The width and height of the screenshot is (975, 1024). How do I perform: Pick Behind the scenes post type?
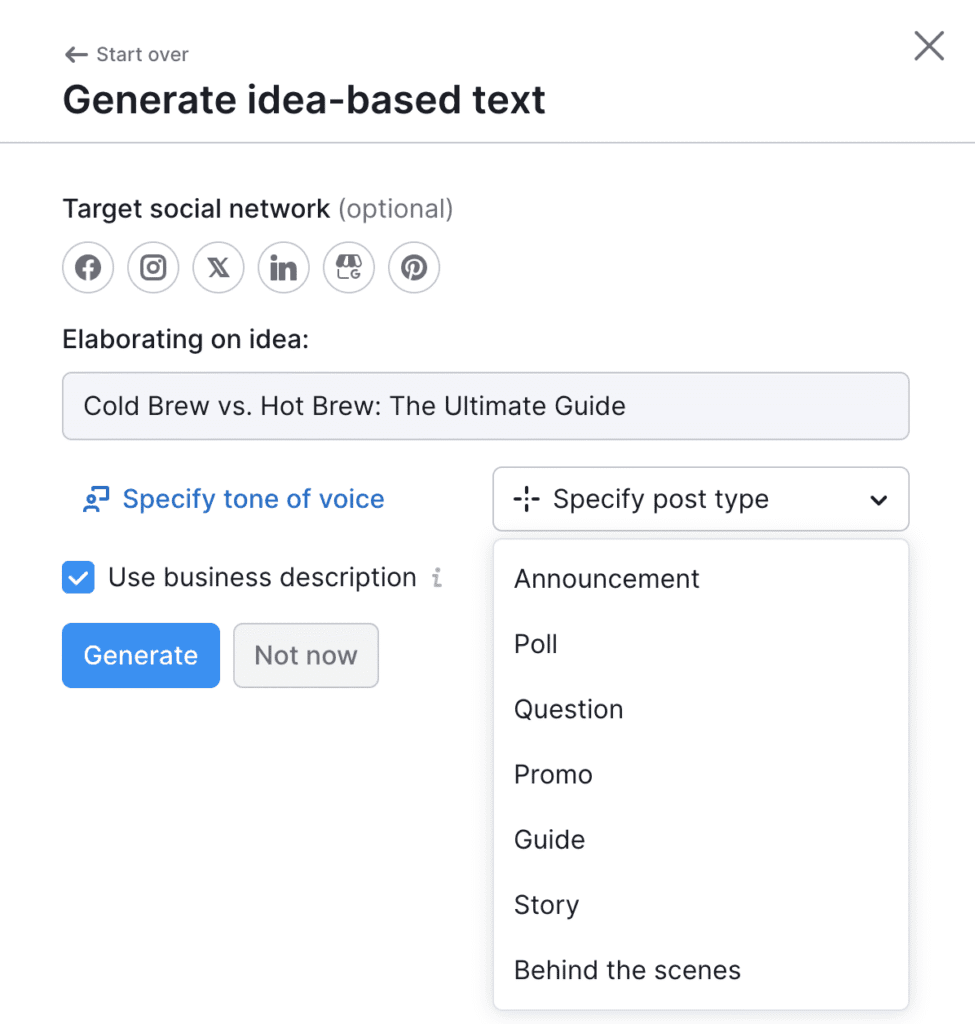[x=627, y=970]
